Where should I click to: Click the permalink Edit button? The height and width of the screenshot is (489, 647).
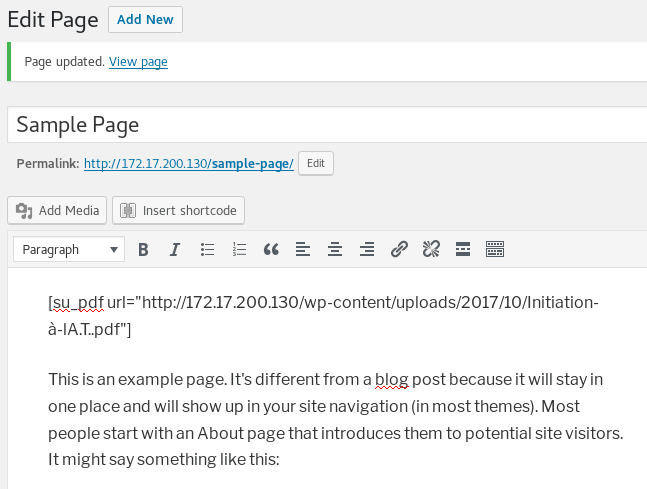tap(316, 163)
